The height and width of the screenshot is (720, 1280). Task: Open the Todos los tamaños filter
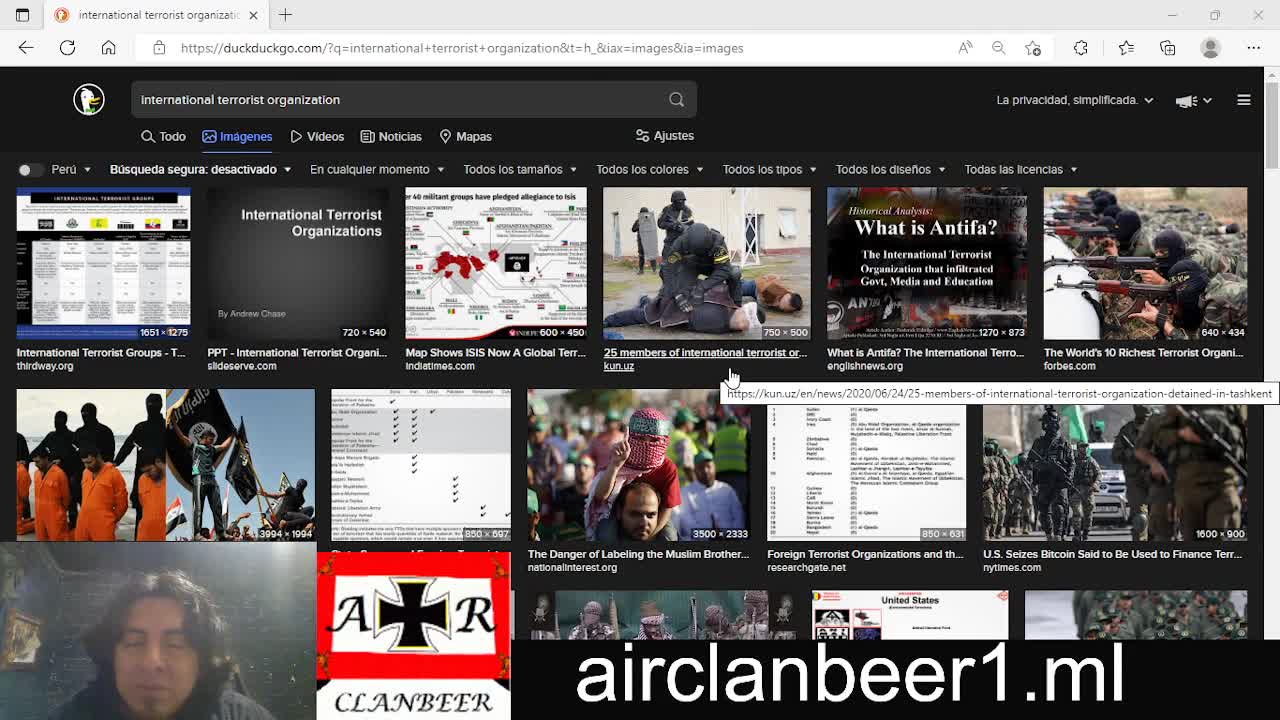click(x=520, y=170)
